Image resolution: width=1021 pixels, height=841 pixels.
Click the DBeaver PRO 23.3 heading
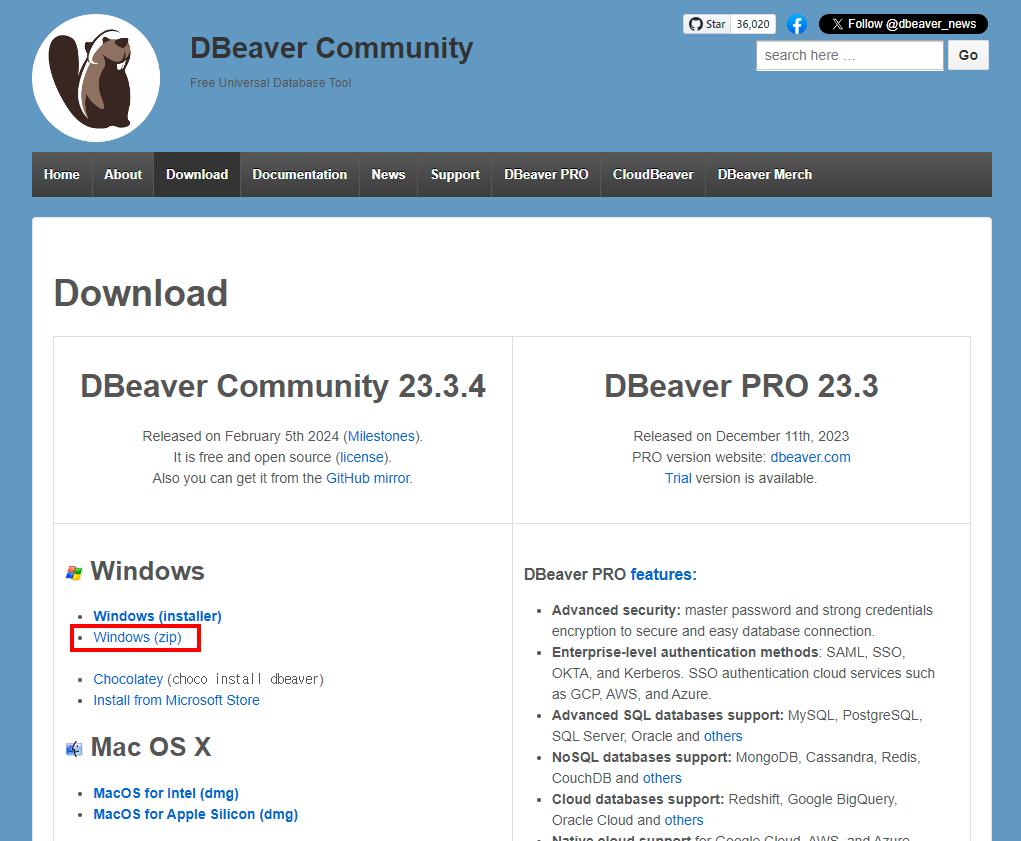pos(741,386)
